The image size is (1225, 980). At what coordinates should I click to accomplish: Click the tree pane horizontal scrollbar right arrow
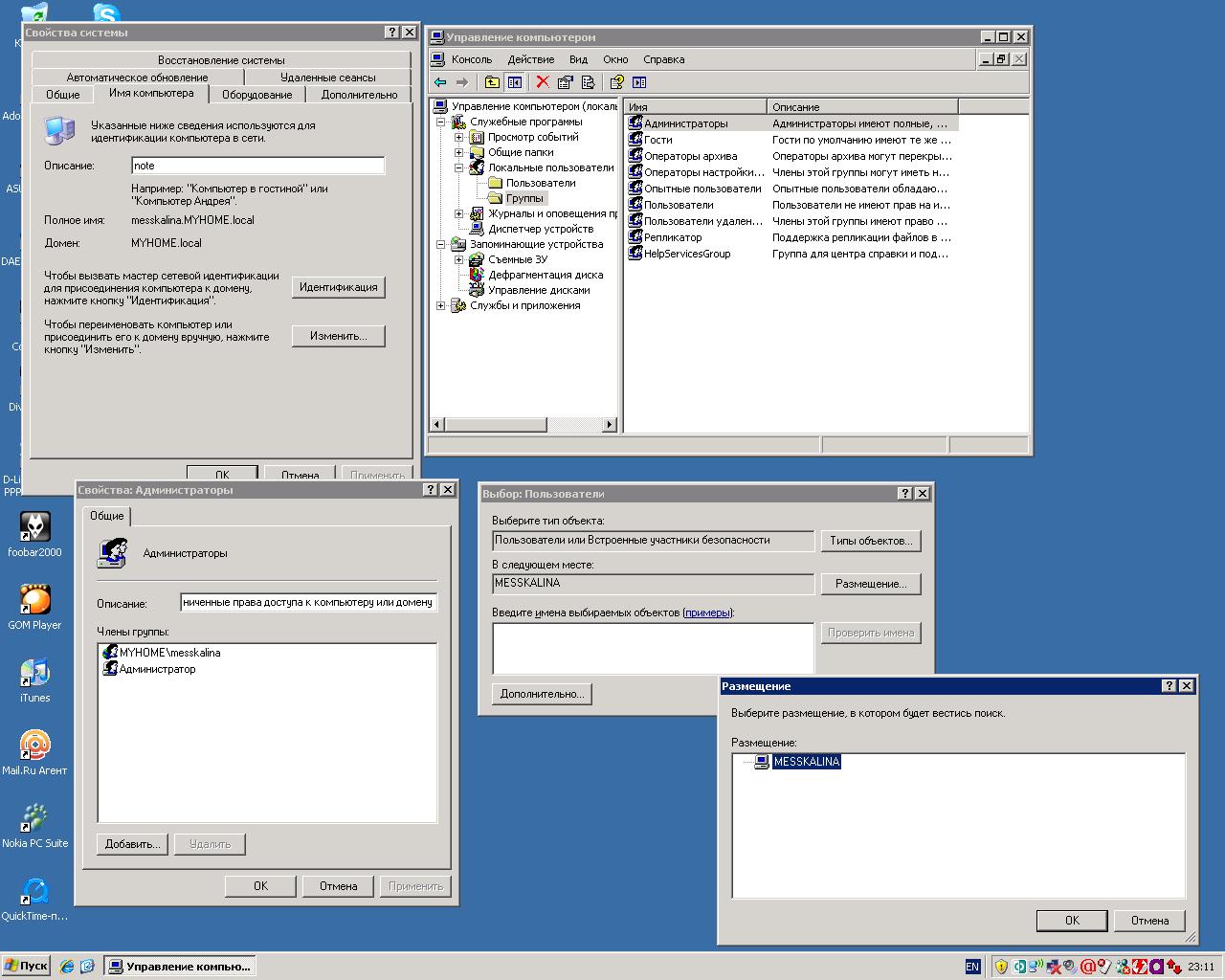tap(609, 424)
